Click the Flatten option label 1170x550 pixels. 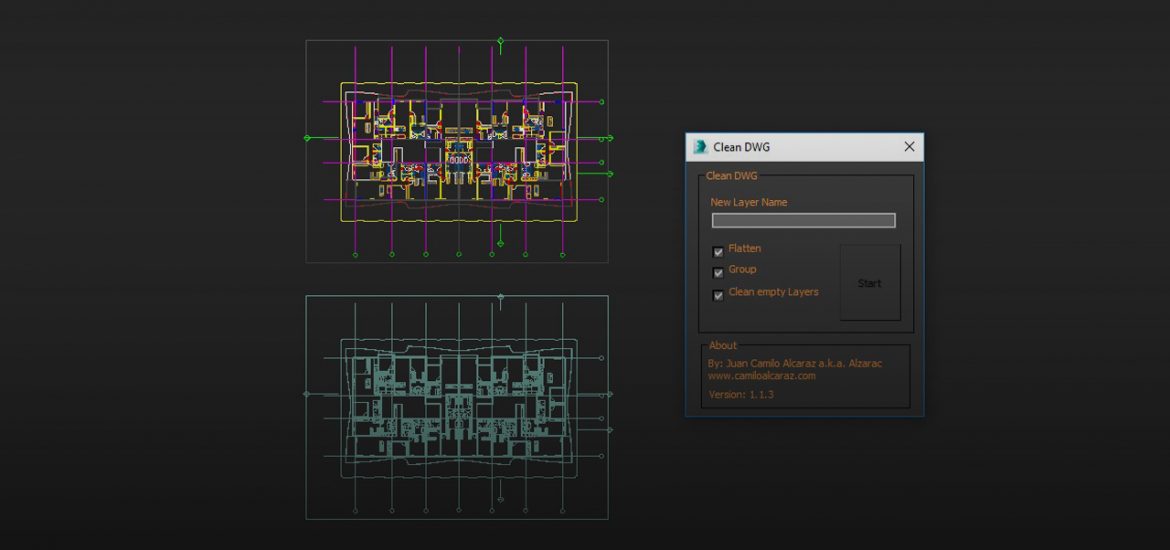click(x=745, y=248)
